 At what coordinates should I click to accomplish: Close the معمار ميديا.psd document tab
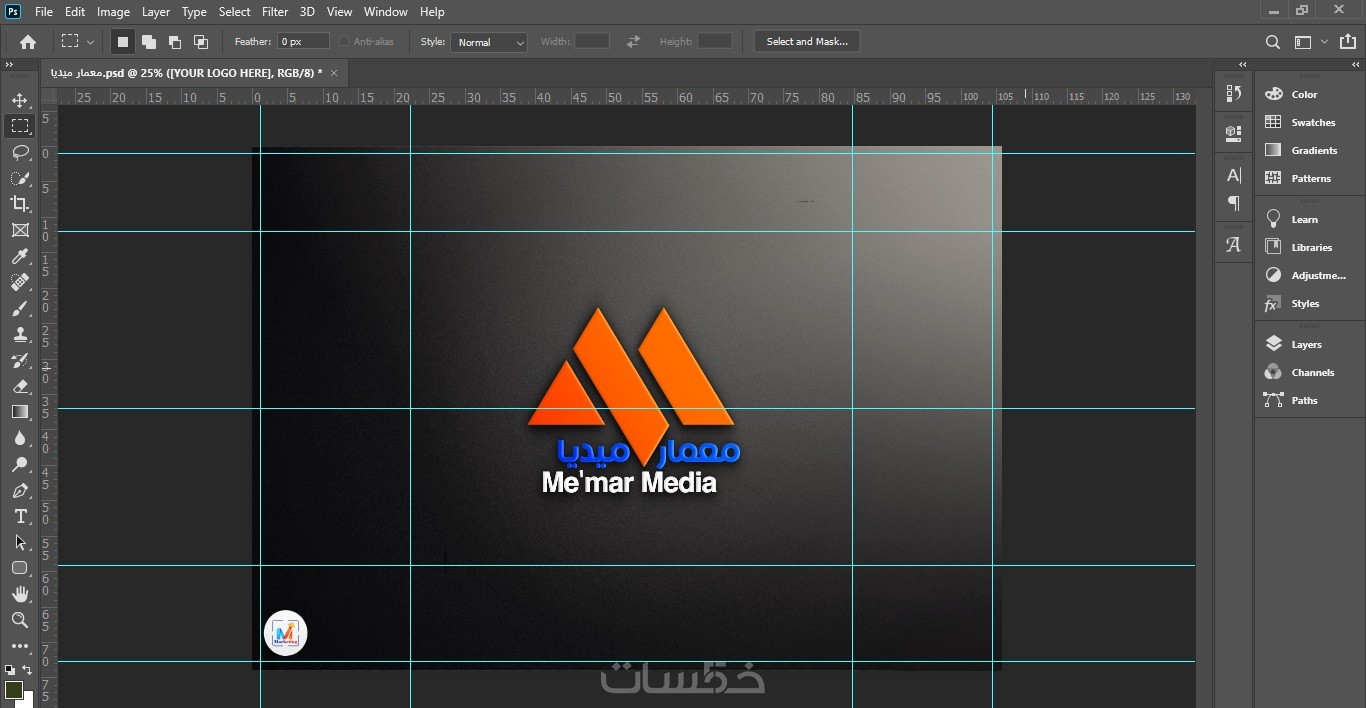tap(334, 73)
